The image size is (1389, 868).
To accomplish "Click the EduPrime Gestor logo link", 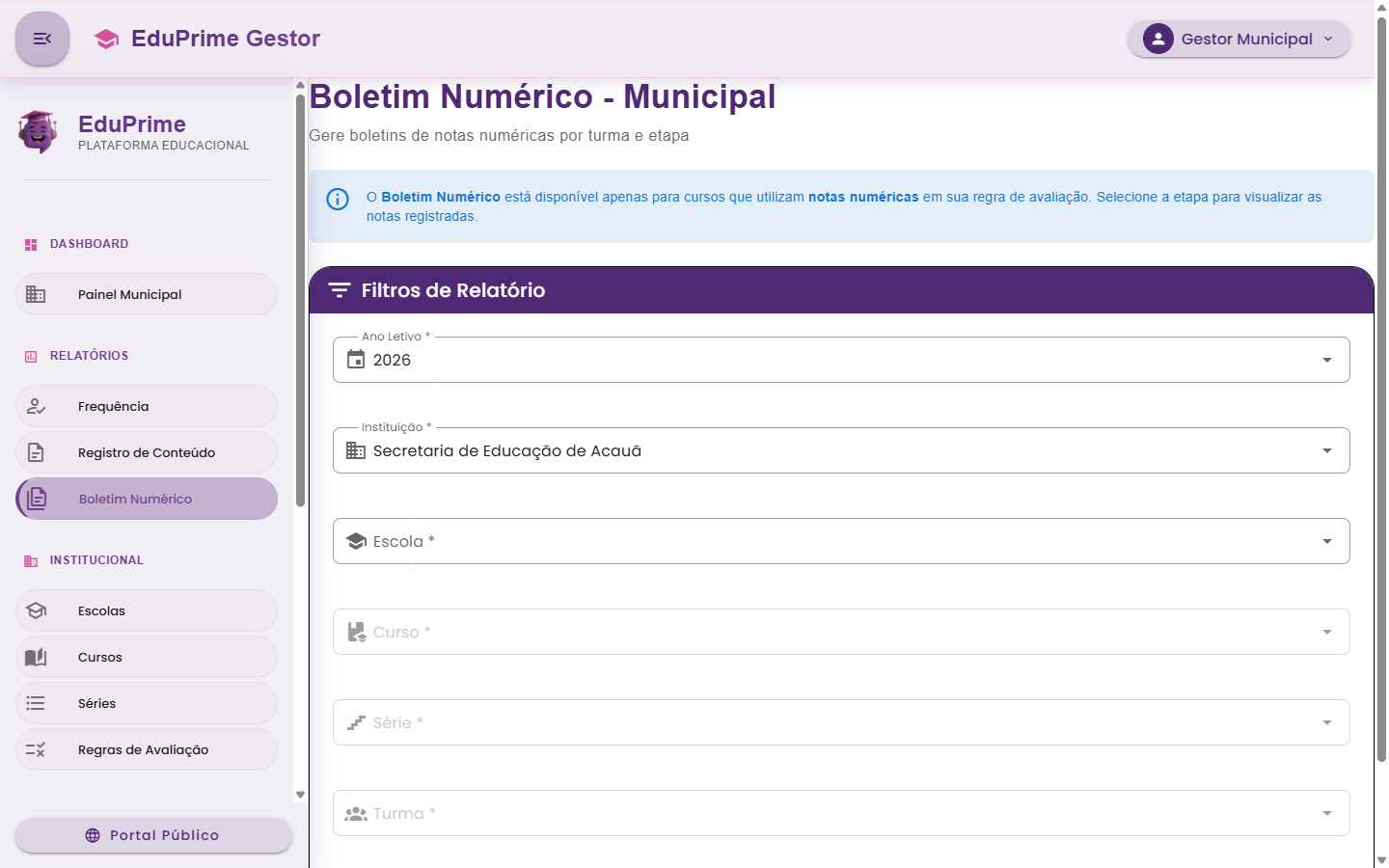I will (206, 38).
